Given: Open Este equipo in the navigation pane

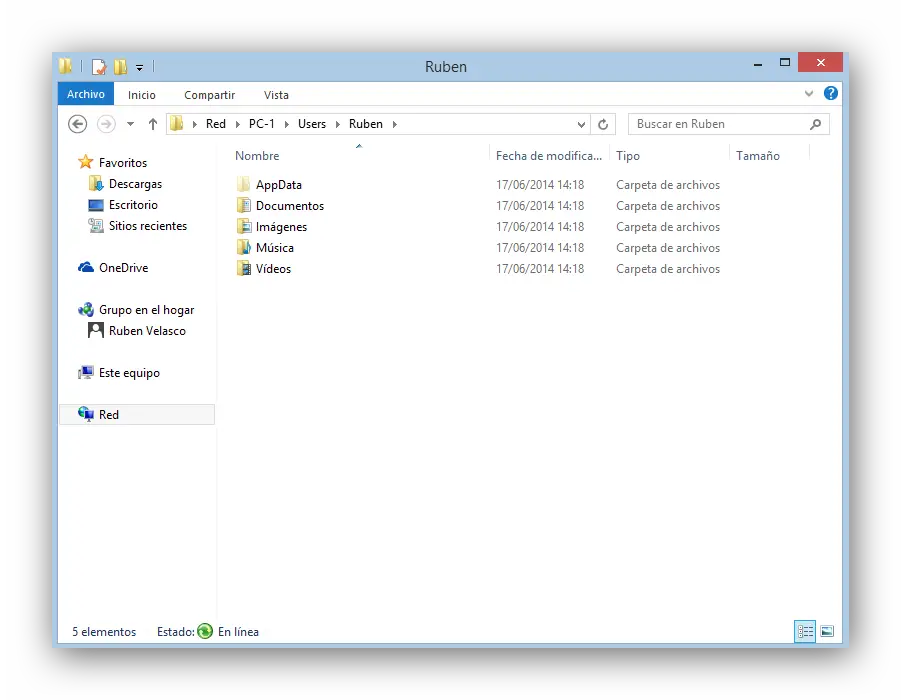Looking at the screenshot, I should [129, 373].
